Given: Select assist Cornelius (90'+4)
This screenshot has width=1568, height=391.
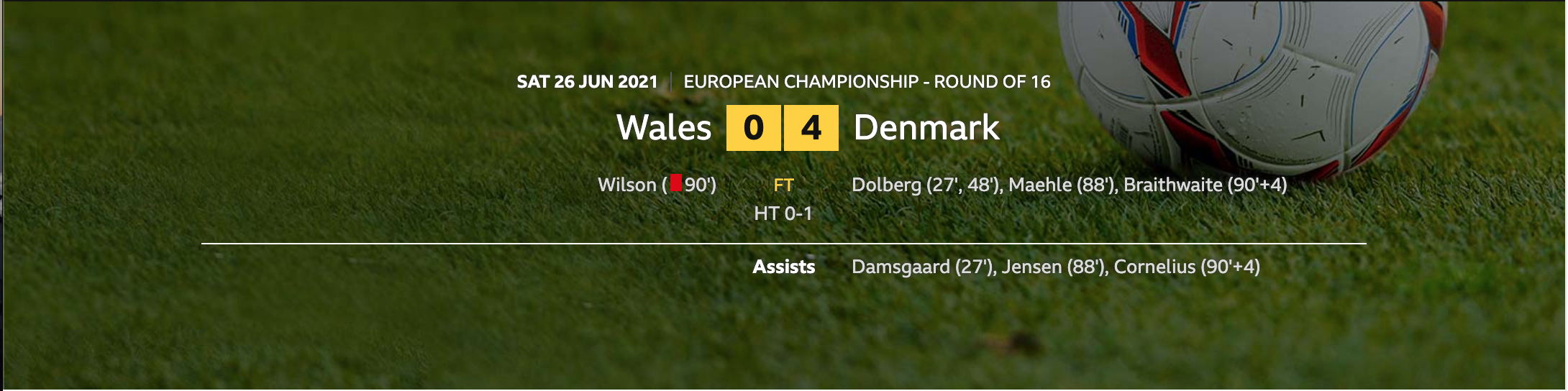Looking at the screenshot, I should [1187, 267].
